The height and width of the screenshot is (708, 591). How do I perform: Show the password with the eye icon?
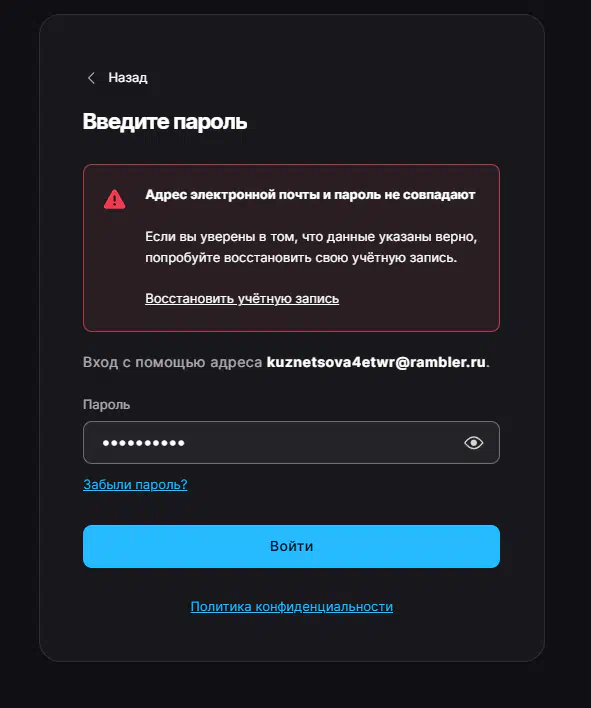tap(473, 443)
